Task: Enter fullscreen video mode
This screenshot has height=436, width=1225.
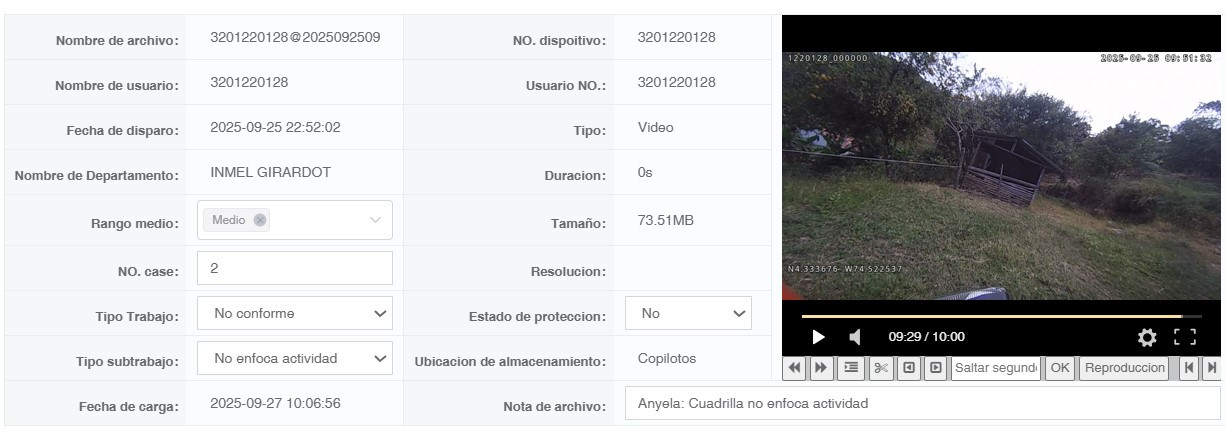Action: (x=1185, y=337)
